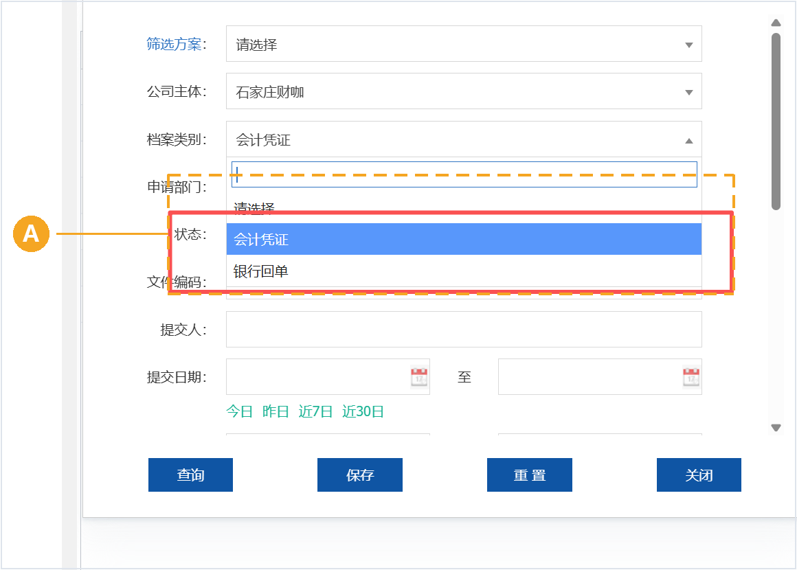
Task: Click the 提交日期 start date field
Action: coord(328,377)
